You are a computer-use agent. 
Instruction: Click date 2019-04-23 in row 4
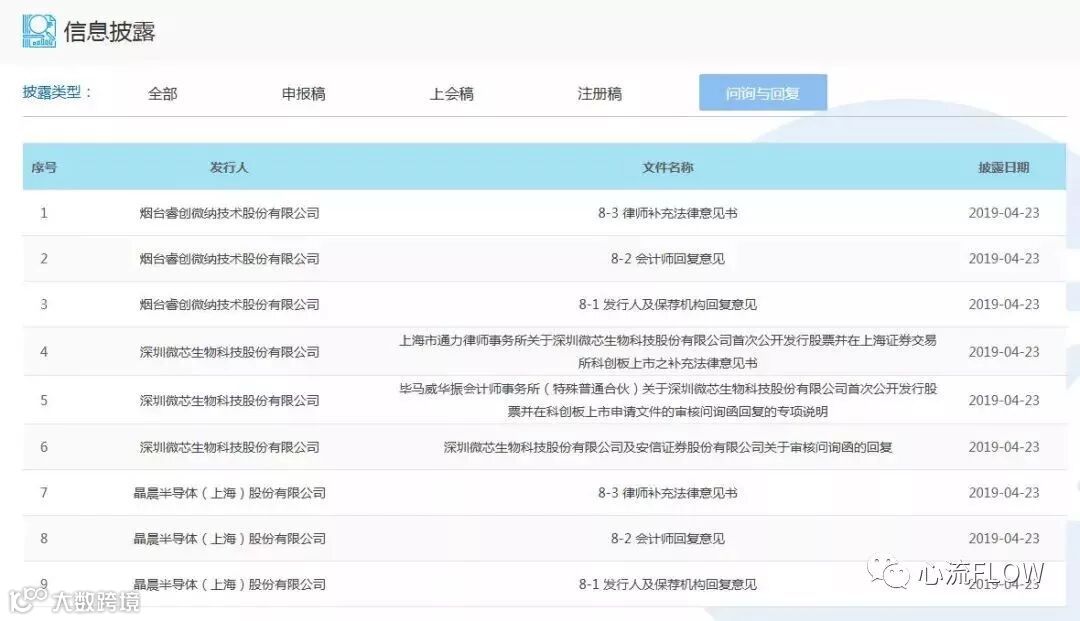[1004, 352]
